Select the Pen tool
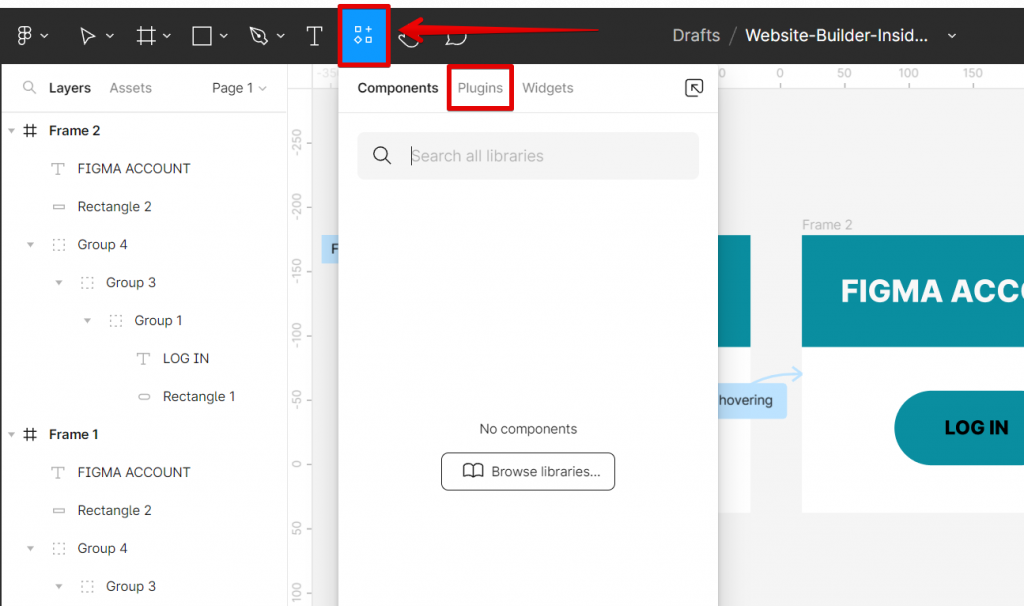 [259, 35]
